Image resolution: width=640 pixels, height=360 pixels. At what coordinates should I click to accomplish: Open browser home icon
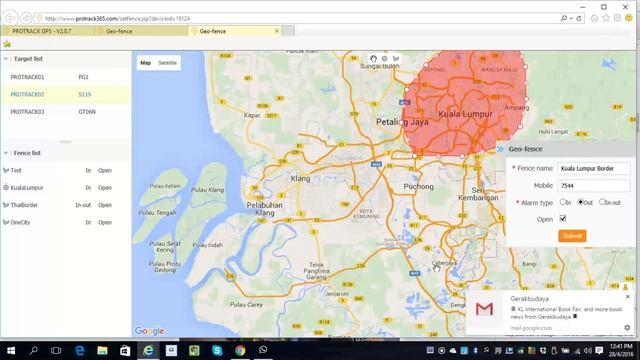click(594, 18)
